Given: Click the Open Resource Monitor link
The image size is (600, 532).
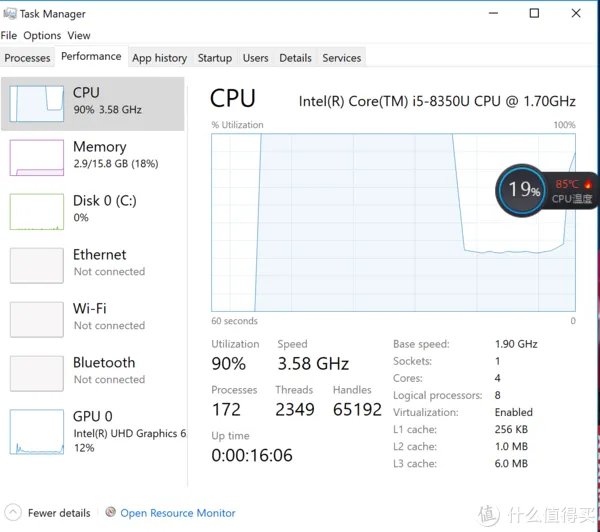Looking at the screenshot, I should coord(178,513).
